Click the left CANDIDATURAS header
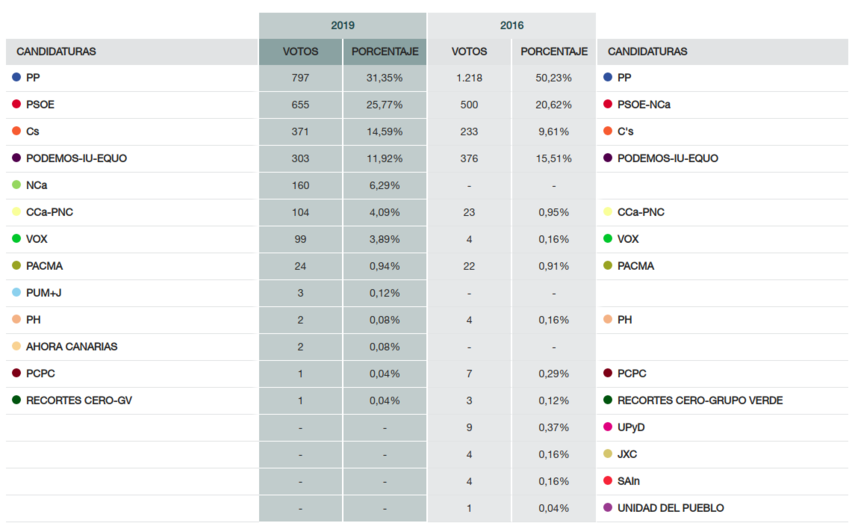This screenshot has height=523, width=852. (x=57, y=51)
